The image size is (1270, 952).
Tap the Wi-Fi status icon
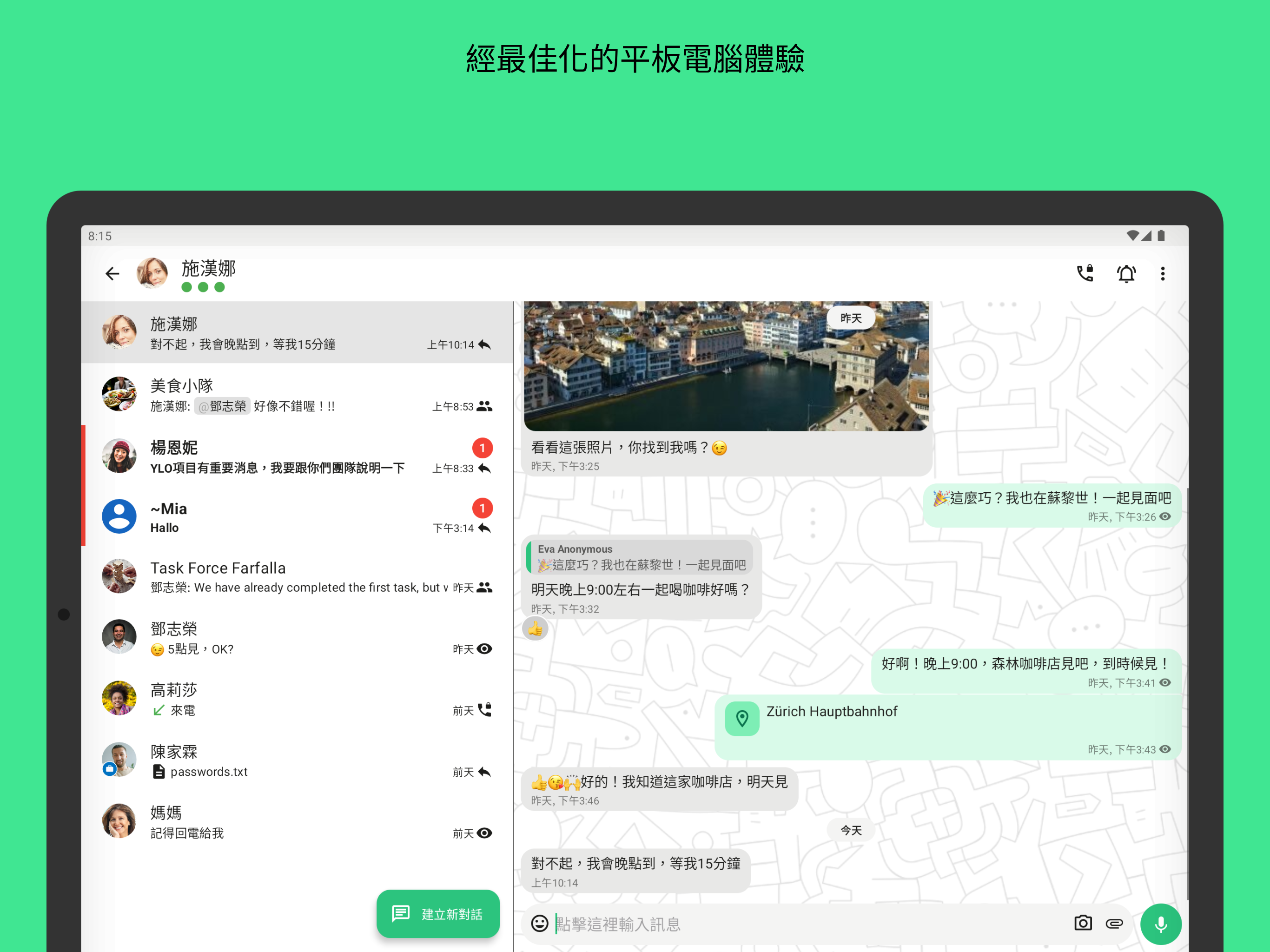tap(1133, 235)
